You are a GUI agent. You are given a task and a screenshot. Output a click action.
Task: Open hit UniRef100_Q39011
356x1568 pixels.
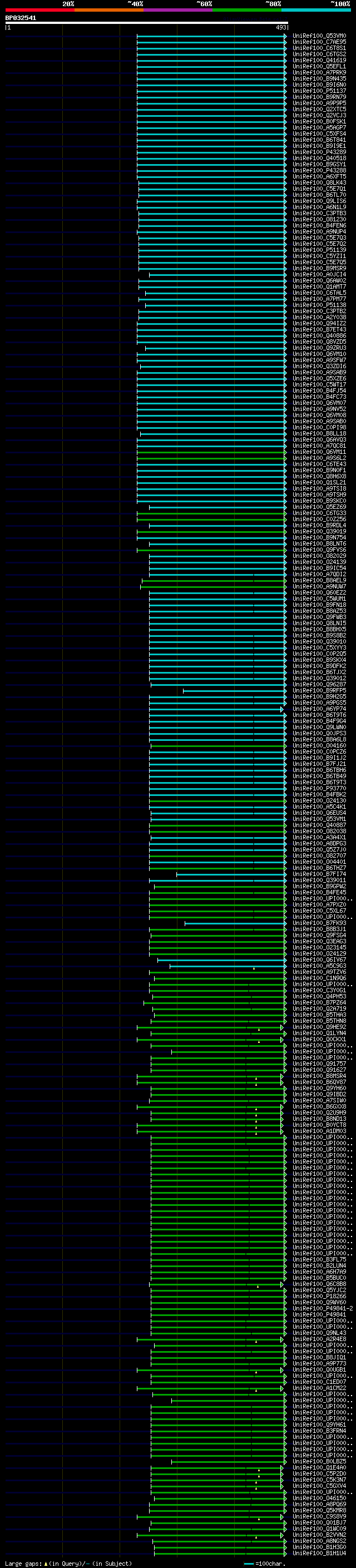point(319,879)
